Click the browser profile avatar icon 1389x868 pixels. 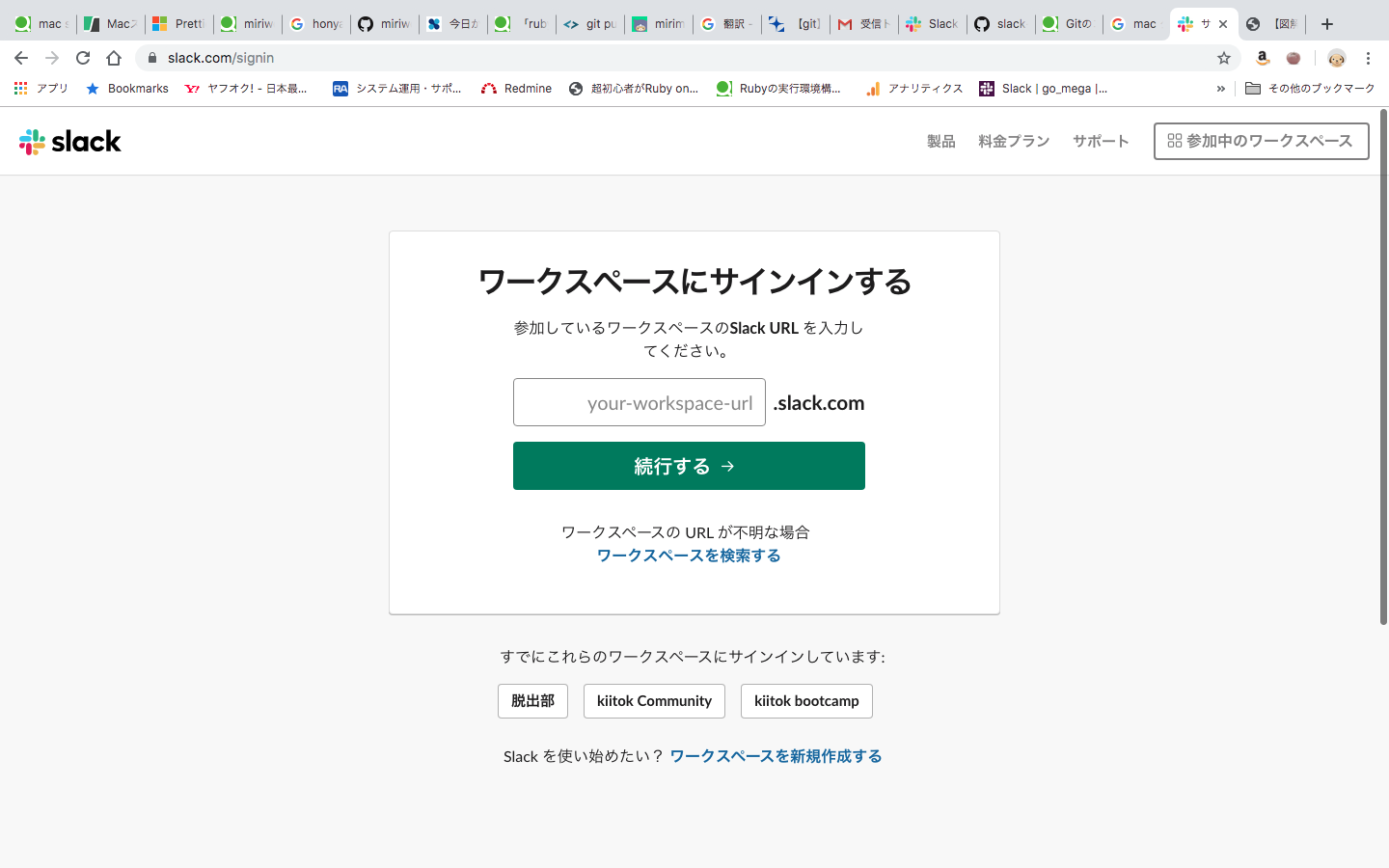(1336, 59)
